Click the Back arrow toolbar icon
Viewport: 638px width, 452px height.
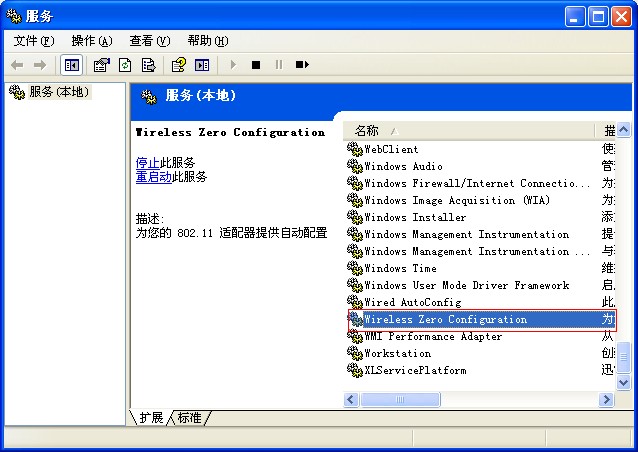[17, 65]
